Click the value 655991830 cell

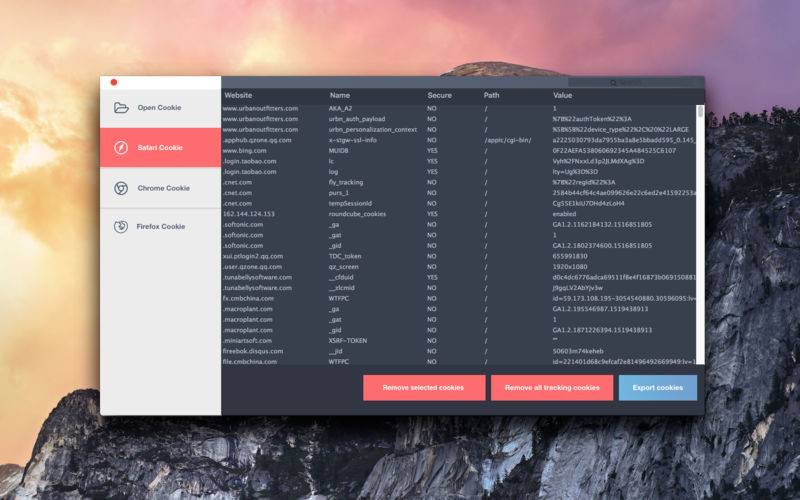click(x=569, y=256)
